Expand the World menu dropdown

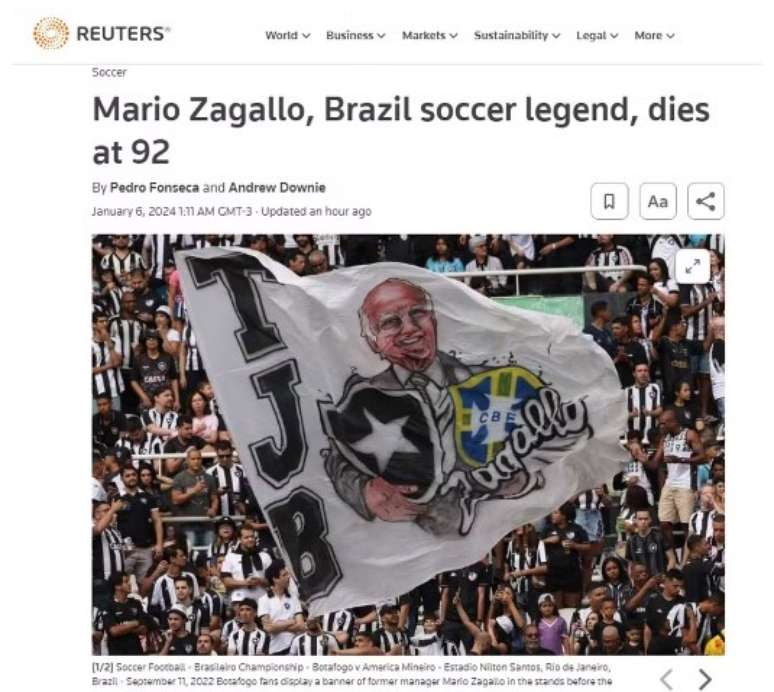(287, 36)
